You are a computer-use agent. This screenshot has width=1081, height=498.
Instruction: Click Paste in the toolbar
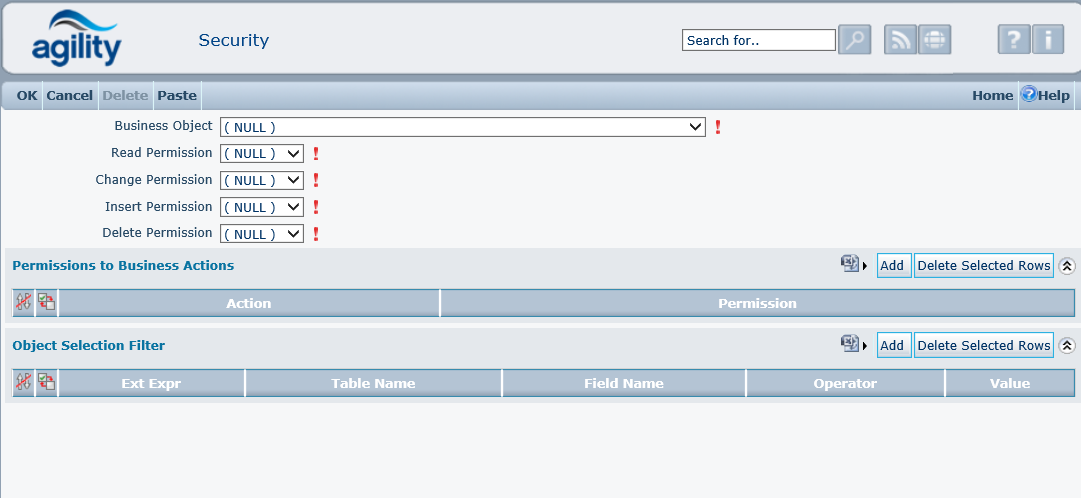(x=177, y=96)
